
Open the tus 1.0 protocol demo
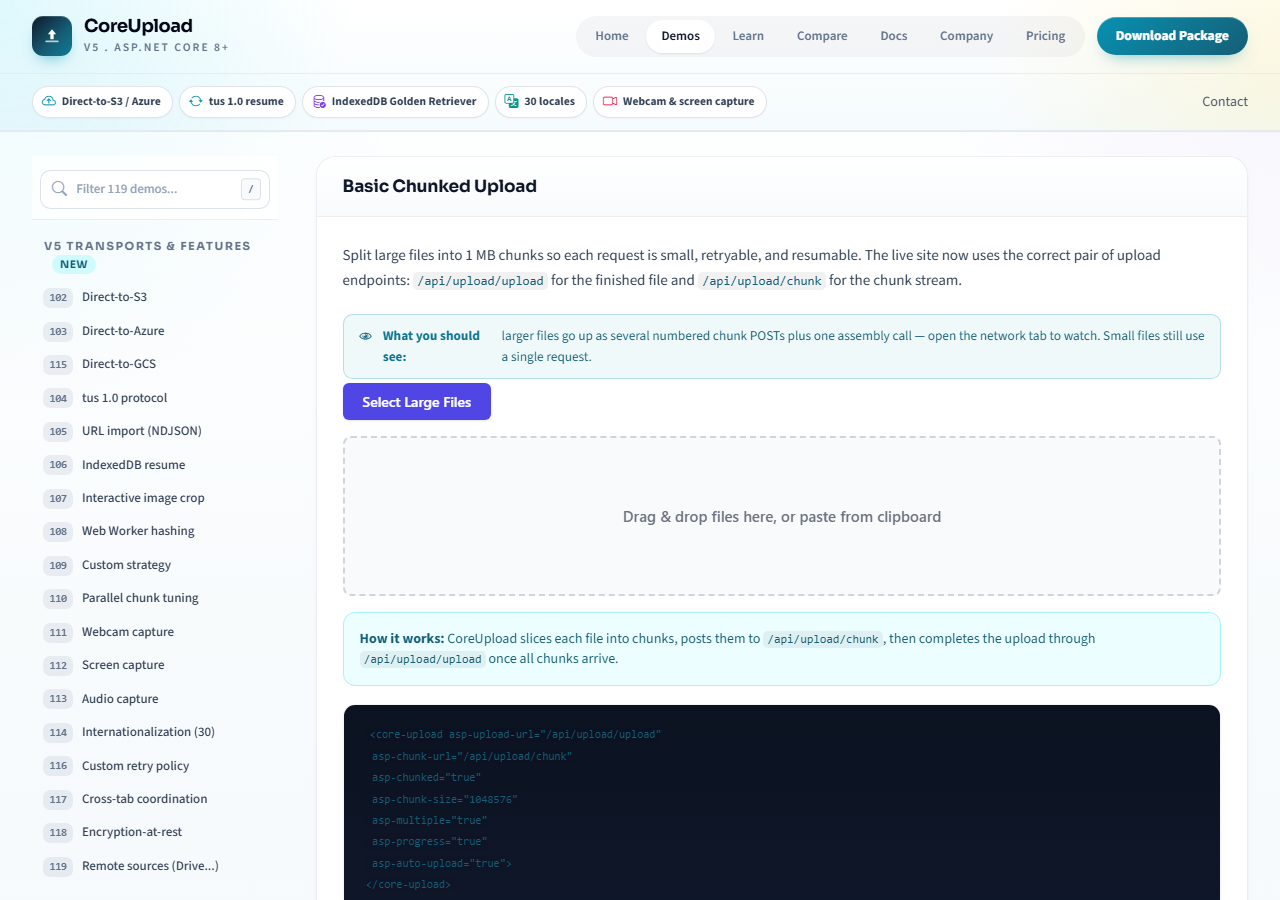pos(155,398)
